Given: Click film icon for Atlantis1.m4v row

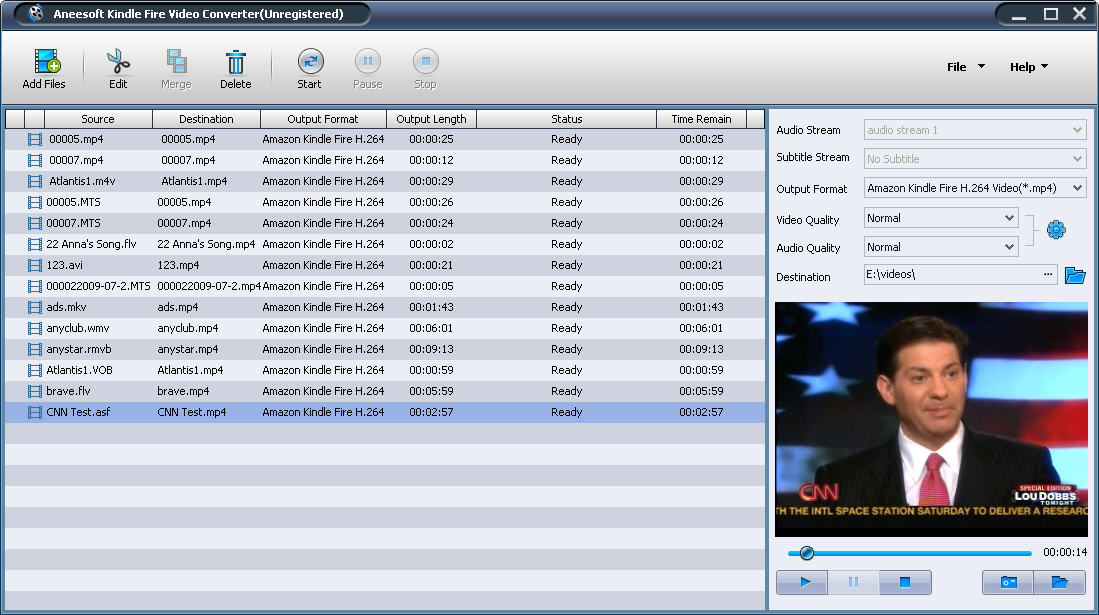Looking at the screenshot, I should (x=34, y=182).
